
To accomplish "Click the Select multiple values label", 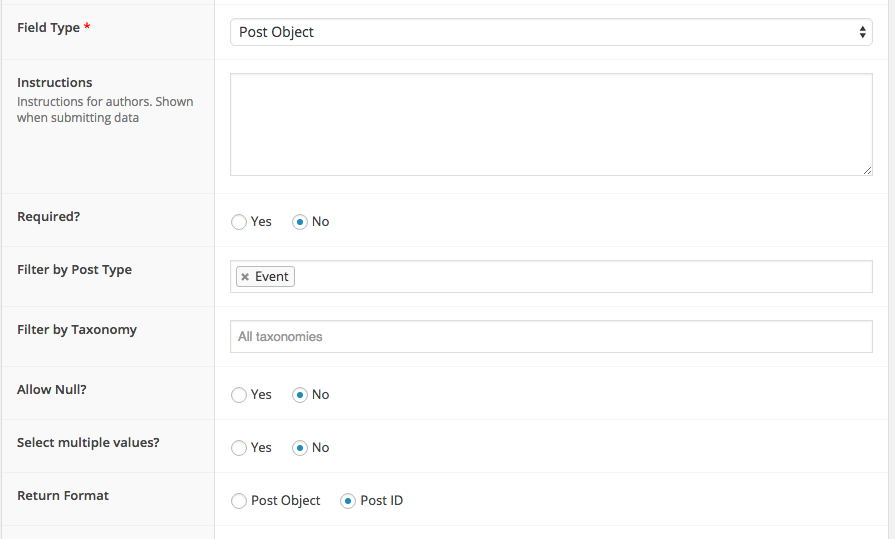I will pyautogui.click(x=88, y=443).
